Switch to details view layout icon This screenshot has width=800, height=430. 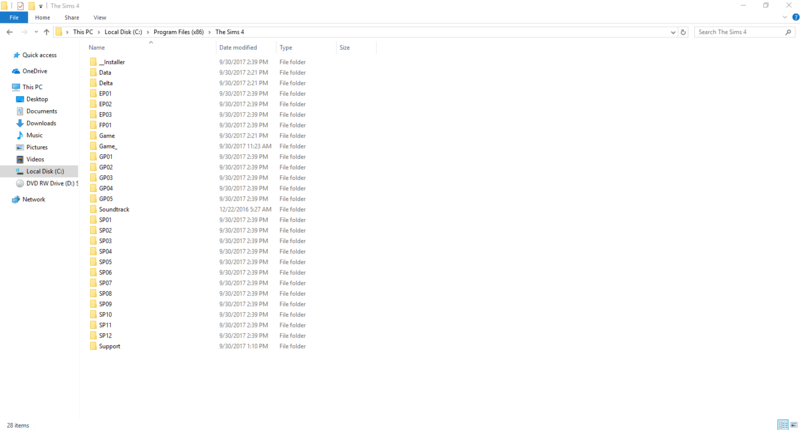(783, 425)
